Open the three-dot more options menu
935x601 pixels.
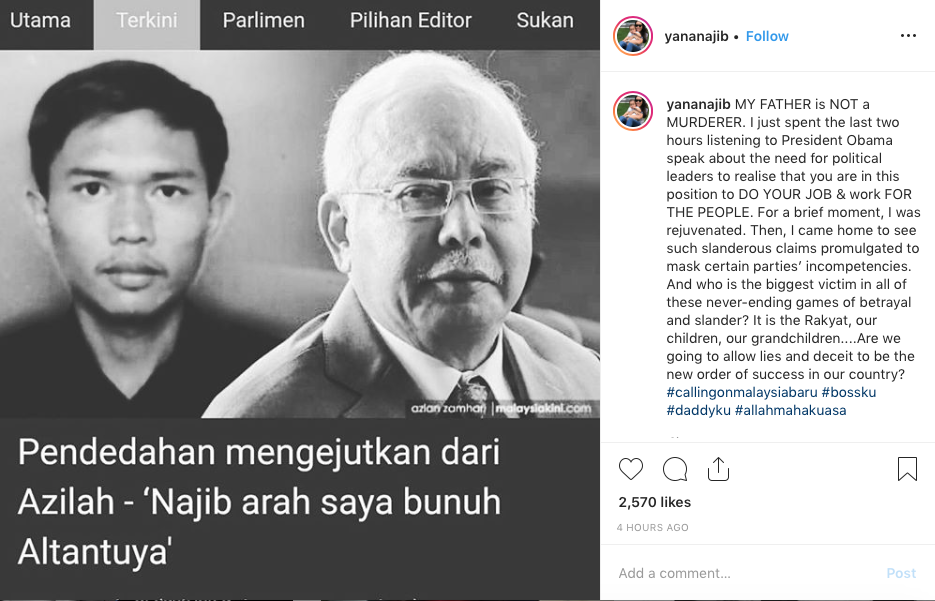[x=908, y=36]
